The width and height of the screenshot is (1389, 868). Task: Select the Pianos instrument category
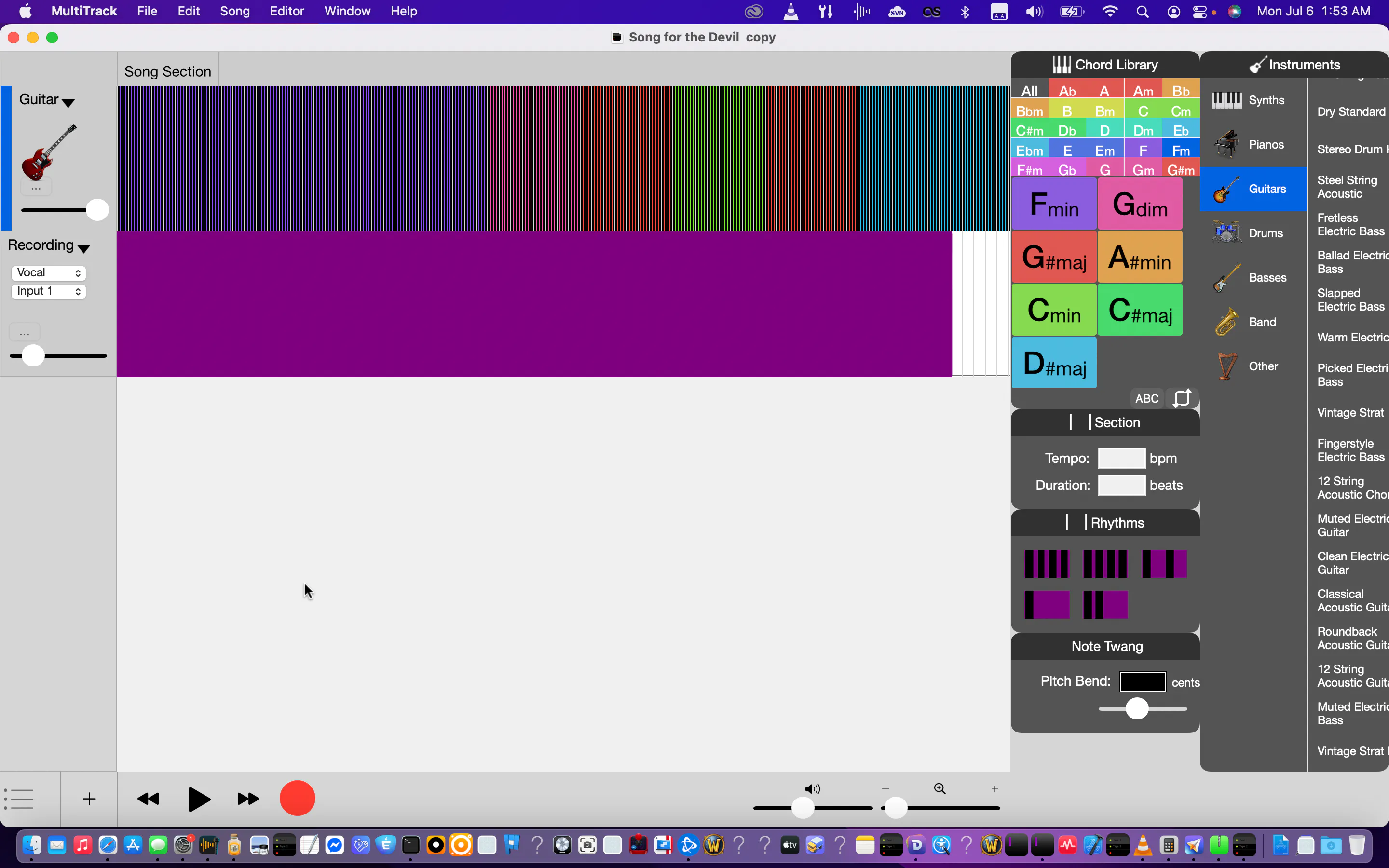pos(1253,144)
